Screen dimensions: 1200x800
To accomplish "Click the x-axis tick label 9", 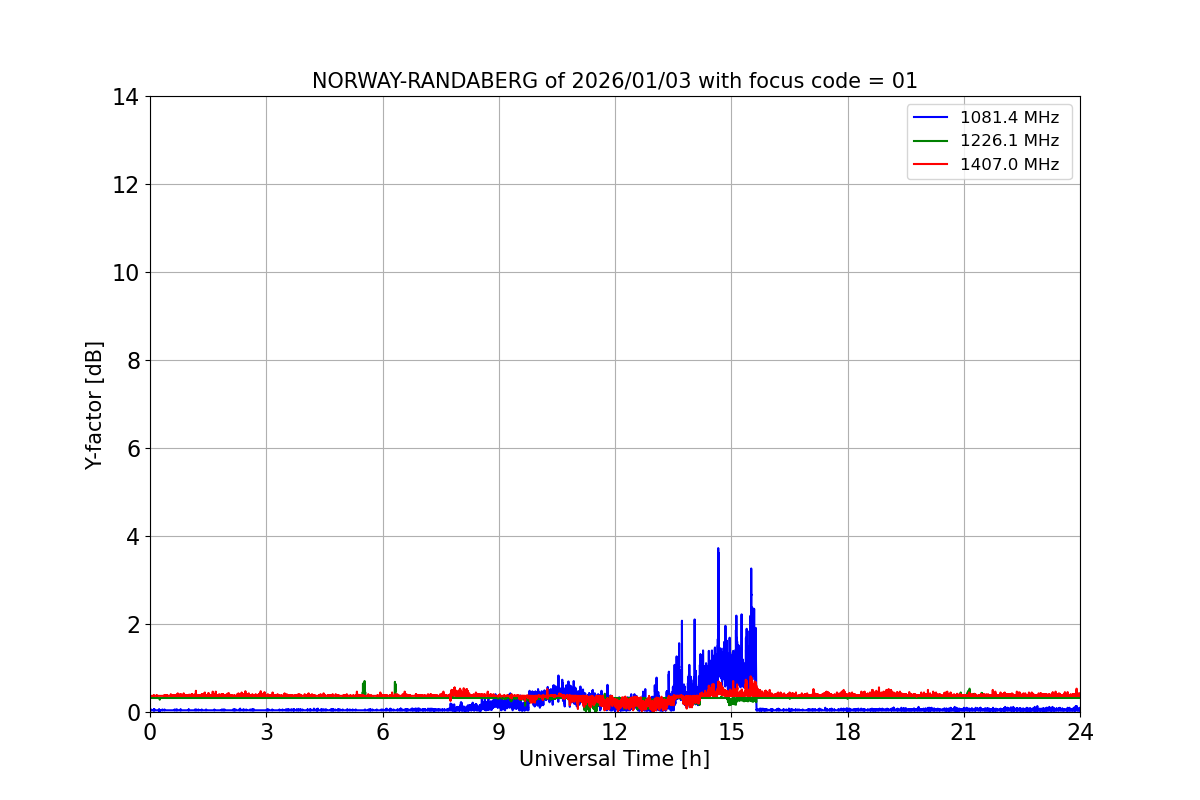I will pos(499,732).
